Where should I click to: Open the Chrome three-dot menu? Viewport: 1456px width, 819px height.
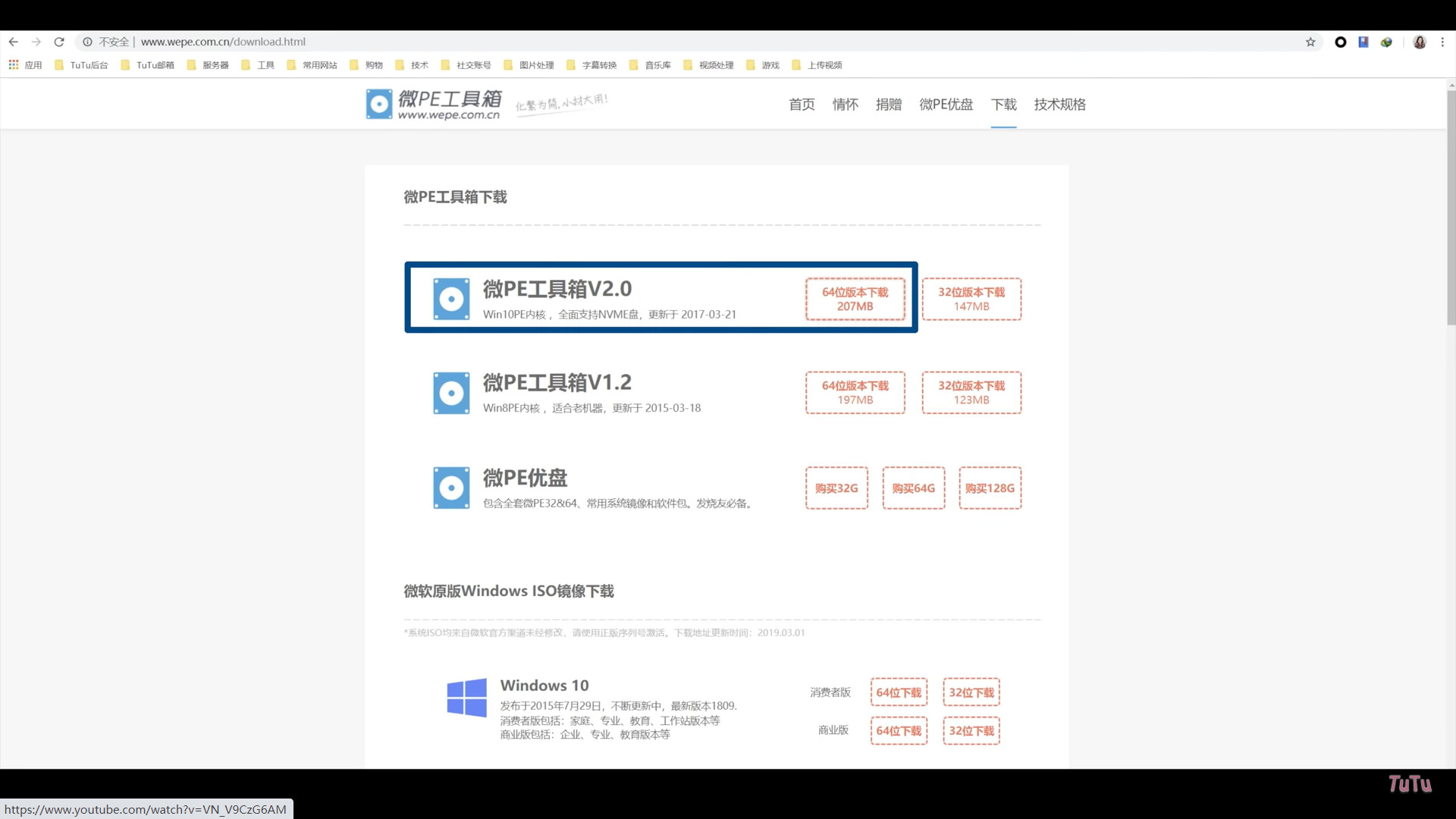click(x=1442, y=42)
